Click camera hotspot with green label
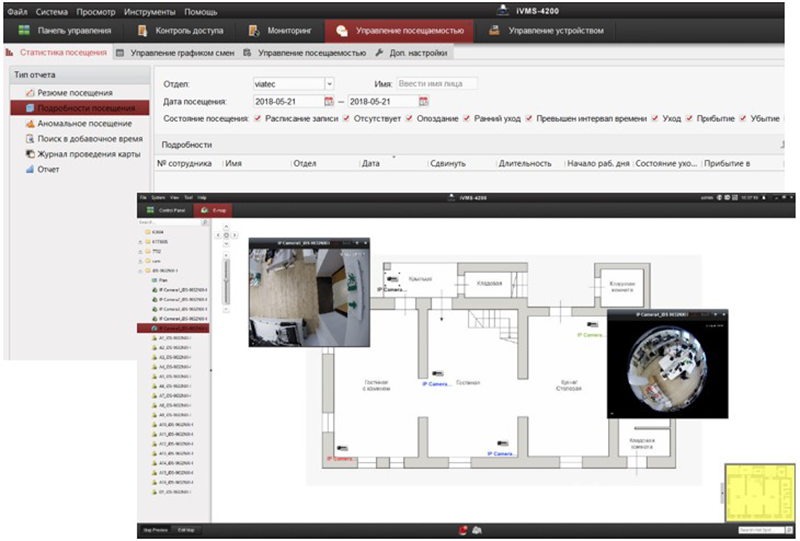800x541 pixels. pyautogui.click(x=592, y=325)
